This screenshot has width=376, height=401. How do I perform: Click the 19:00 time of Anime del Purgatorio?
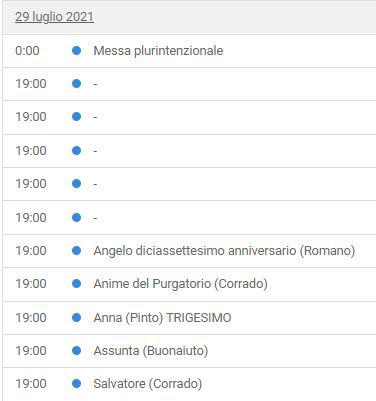click(31, 284)
